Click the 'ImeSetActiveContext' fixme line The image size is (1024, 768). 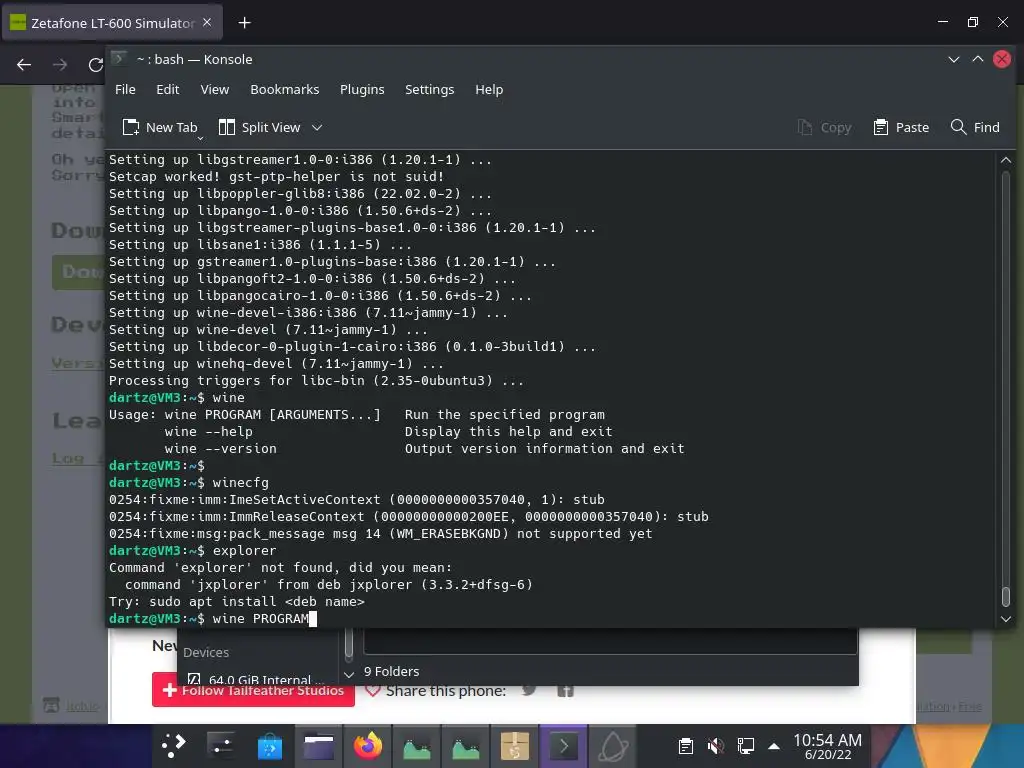[357, 500]
